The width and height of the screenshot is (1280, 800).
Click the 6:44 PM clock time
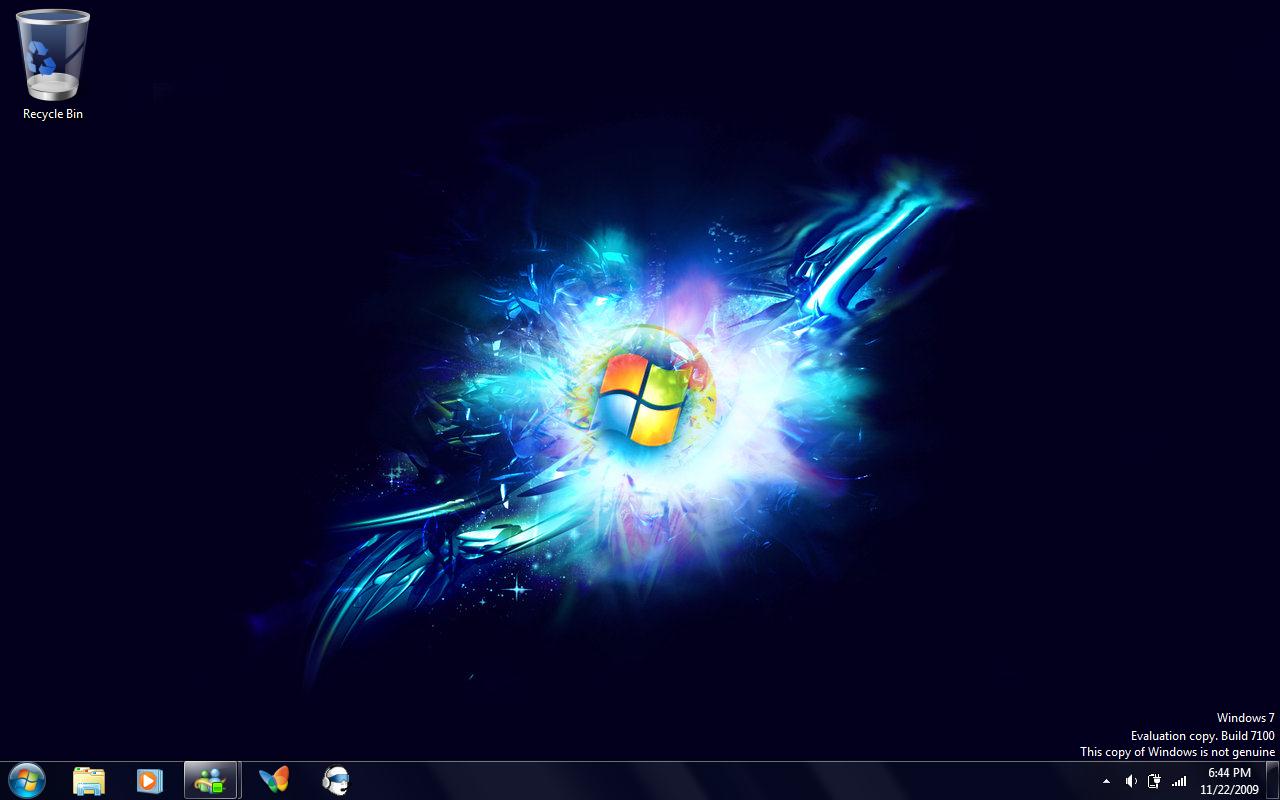(x=1229, y=773)
